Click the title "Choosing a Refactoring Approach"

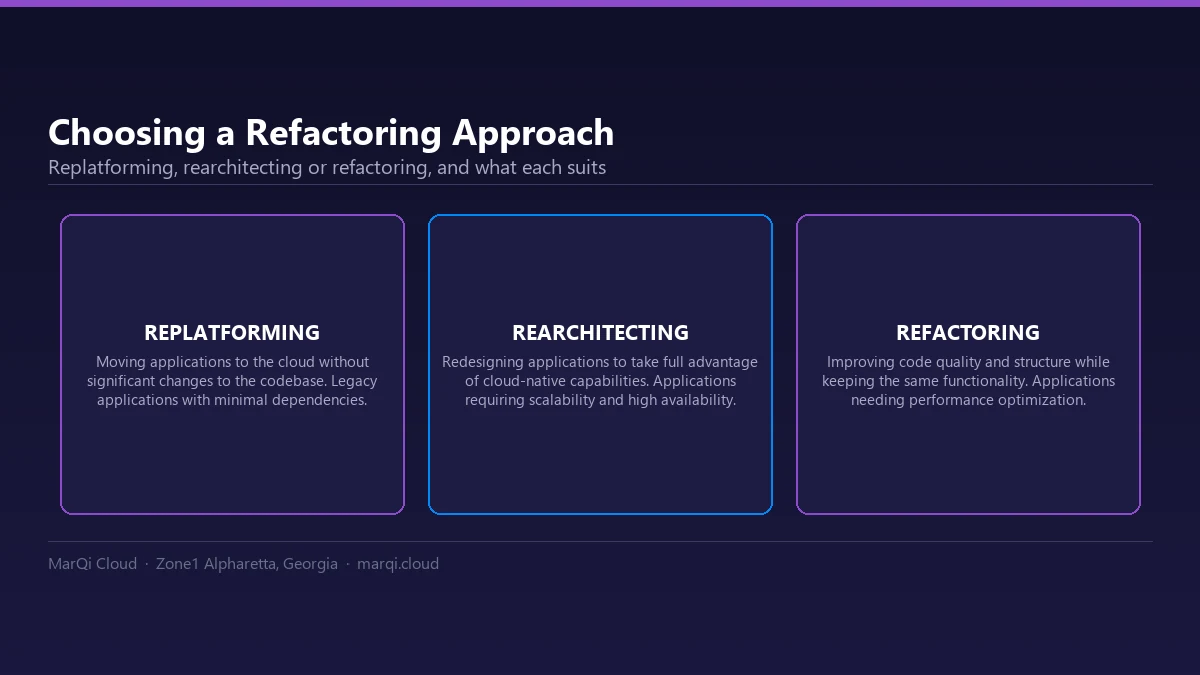[x=331, y=133]
